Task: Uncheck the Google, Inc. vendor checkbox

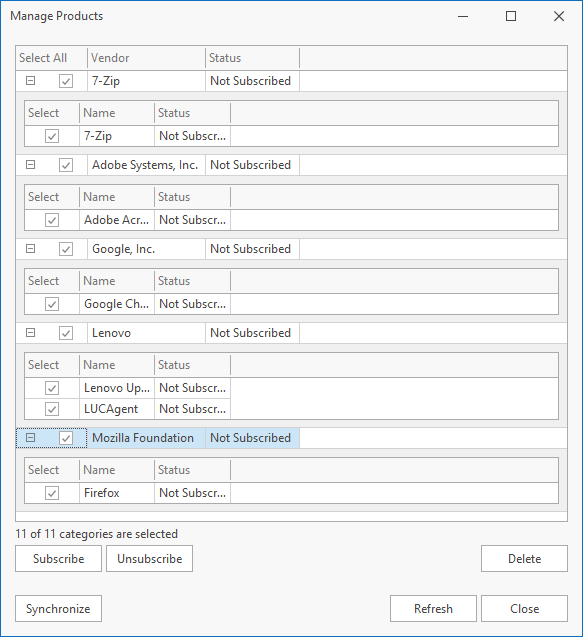Action: (x=66, y=249)
